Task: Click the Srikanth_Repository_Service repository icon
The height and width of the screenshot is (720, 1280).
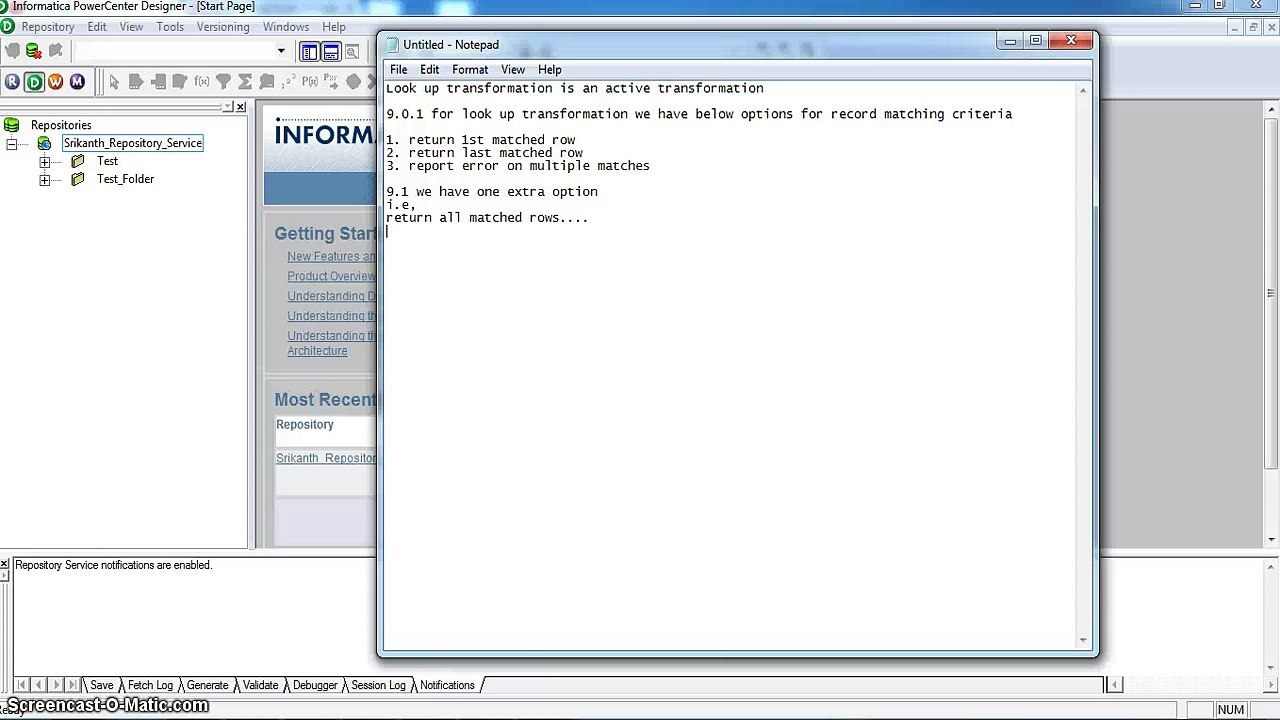Action: click(44, 143)
